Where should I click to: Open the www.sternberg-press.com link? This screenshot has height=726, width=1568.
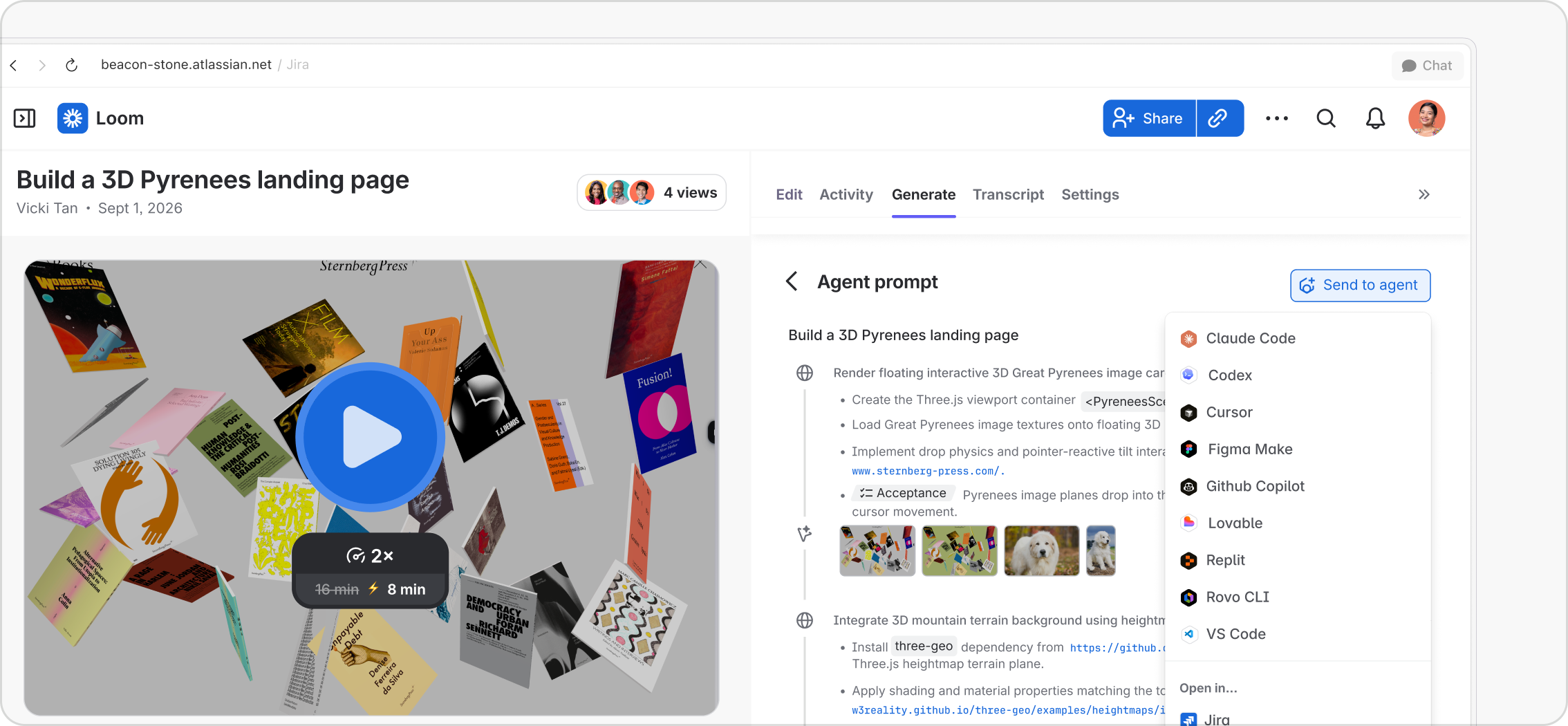(928, 472)
